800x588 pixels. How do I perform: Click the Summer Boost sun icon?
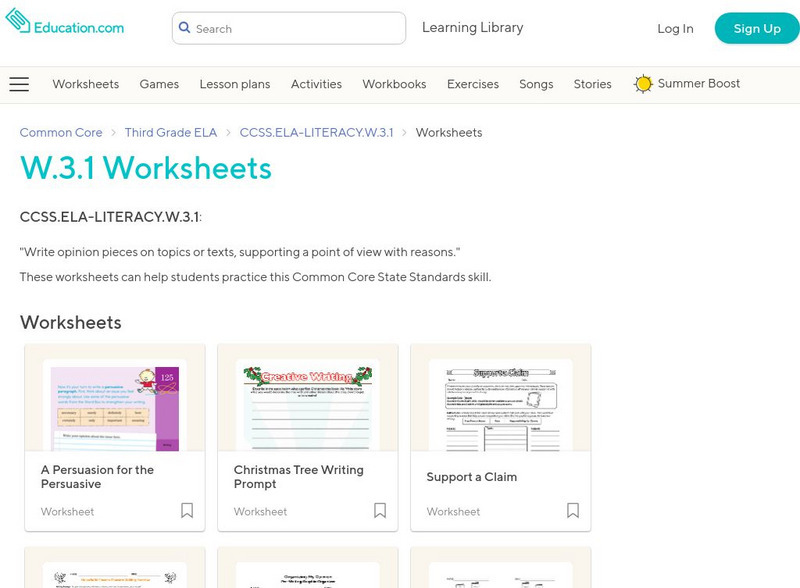643,84
